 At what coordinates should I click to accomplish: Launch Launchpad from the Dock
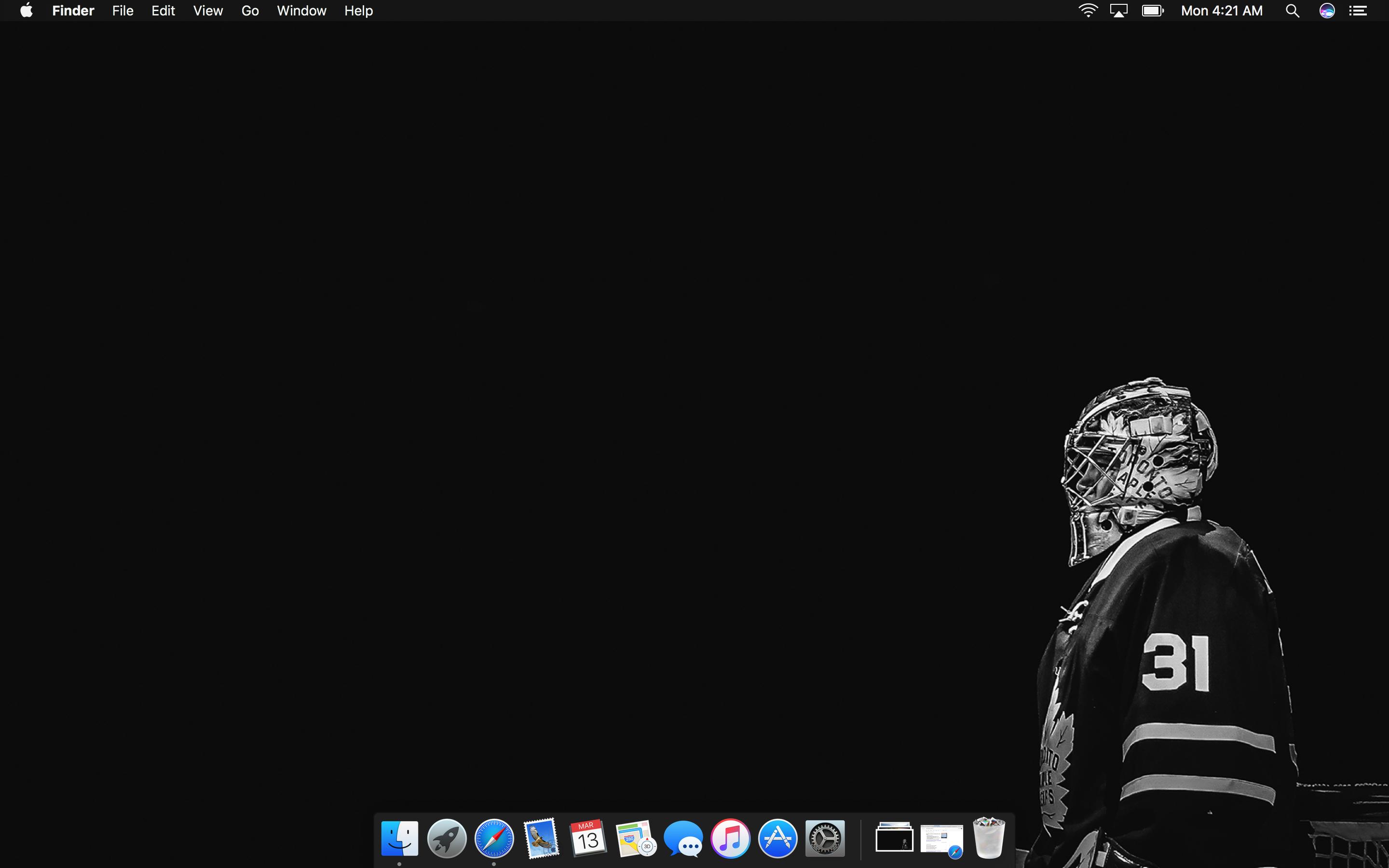(x=447, y=839)
